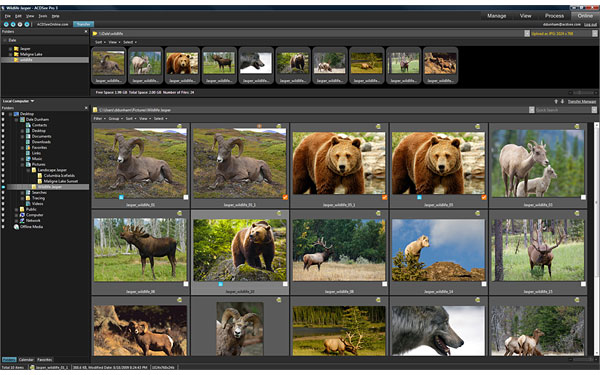Viewport: 600px width, 375px height.
Task: Click the Favorites tab at bottom left
Action: [45, 360]
